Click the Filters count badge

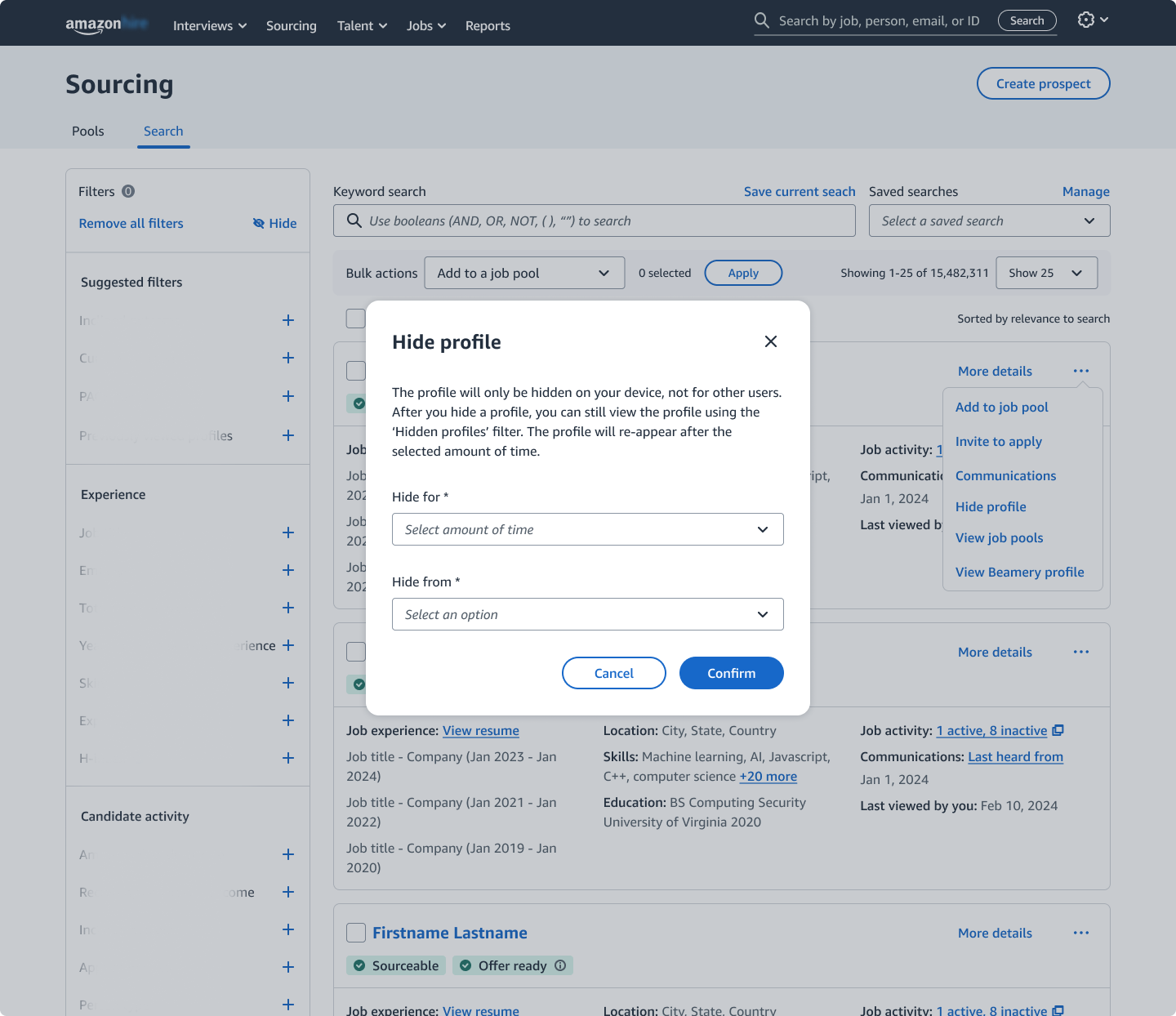pyautogui.click(x=128, y=191)
